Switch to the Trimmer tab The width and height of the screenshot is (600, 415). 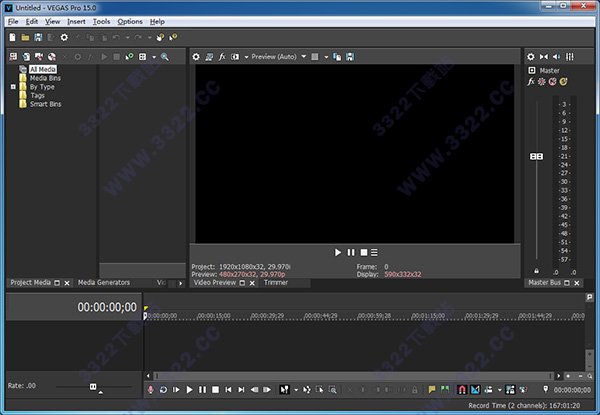pyautogui.click(x=277, y=283)
